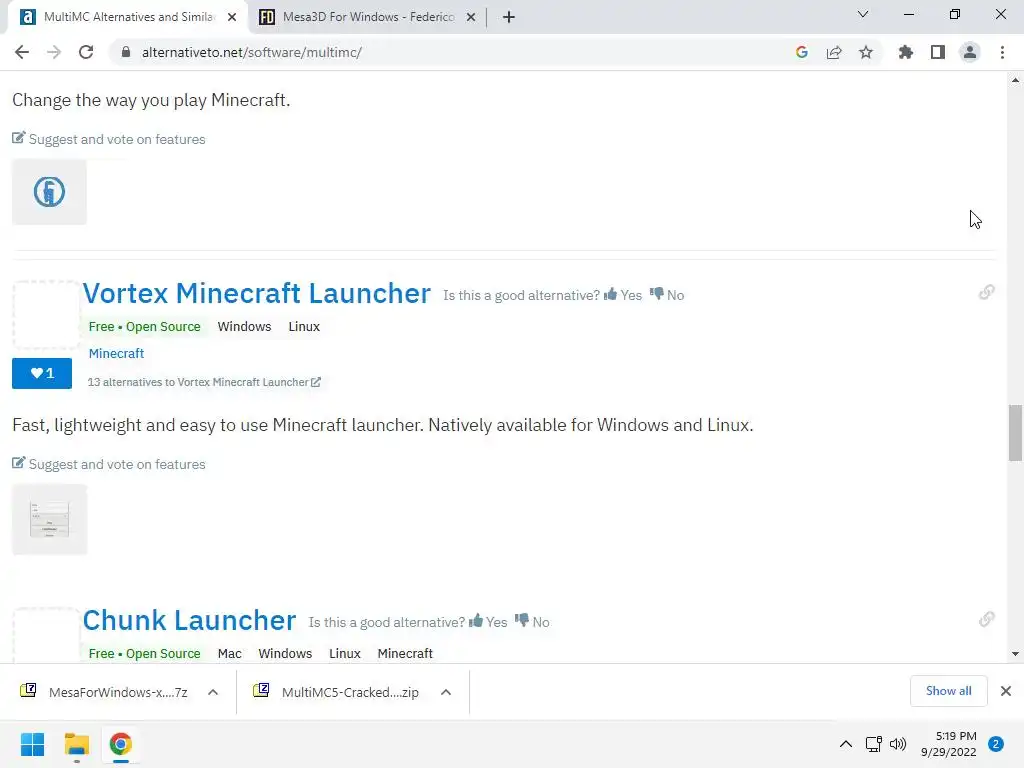Switch to Mesa3D For Windows tab
This screenshot has width=1024, height=768.
368,17
